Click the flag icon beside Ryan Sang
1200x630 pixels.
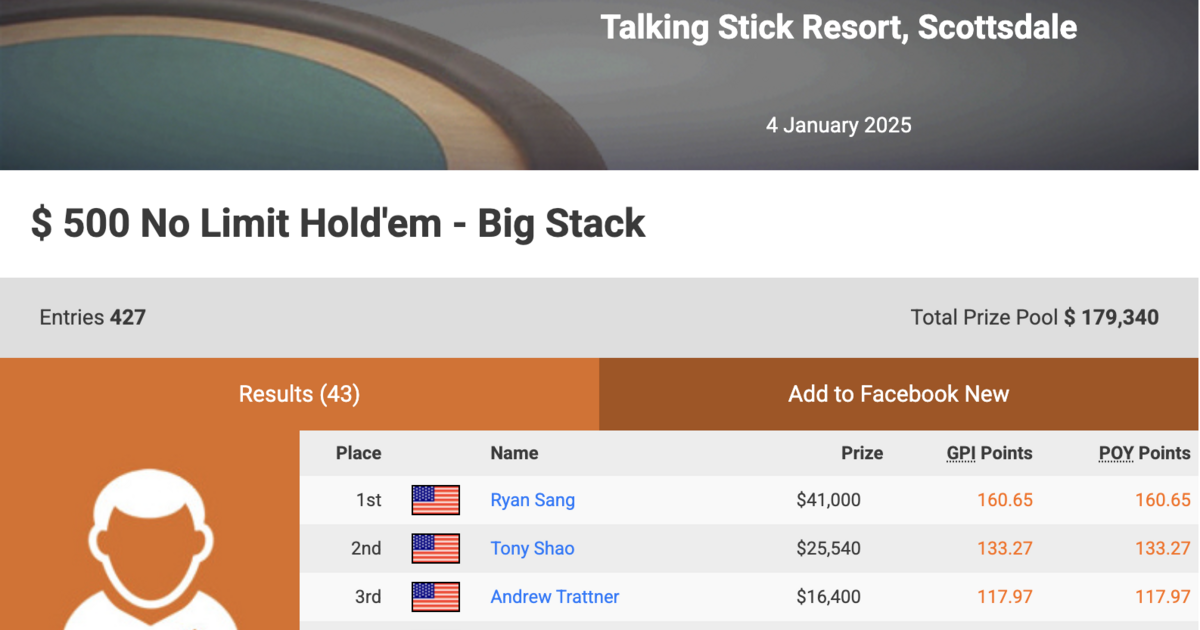coord(435,500)
